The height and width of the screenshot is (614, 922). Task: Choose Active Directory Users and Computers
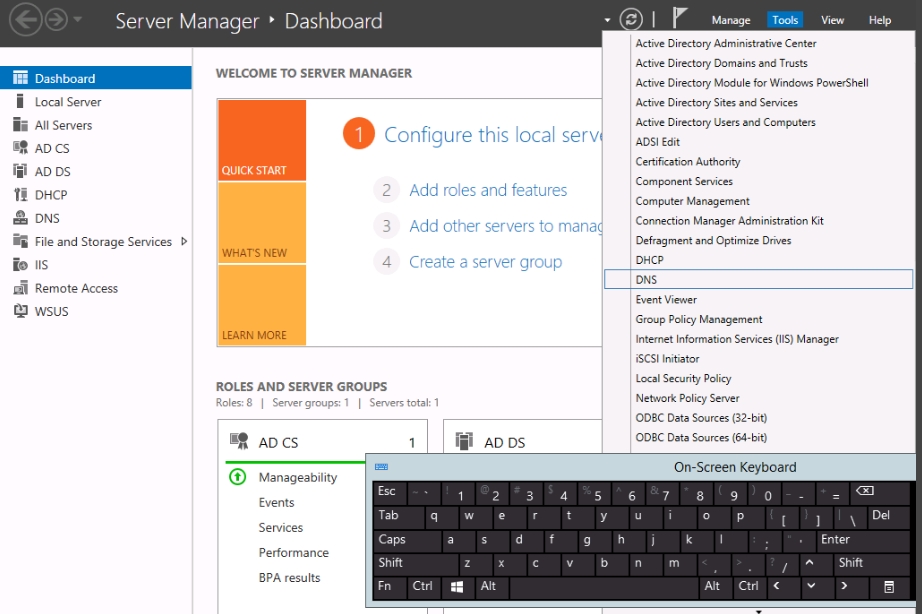click(x=725, y=122)
